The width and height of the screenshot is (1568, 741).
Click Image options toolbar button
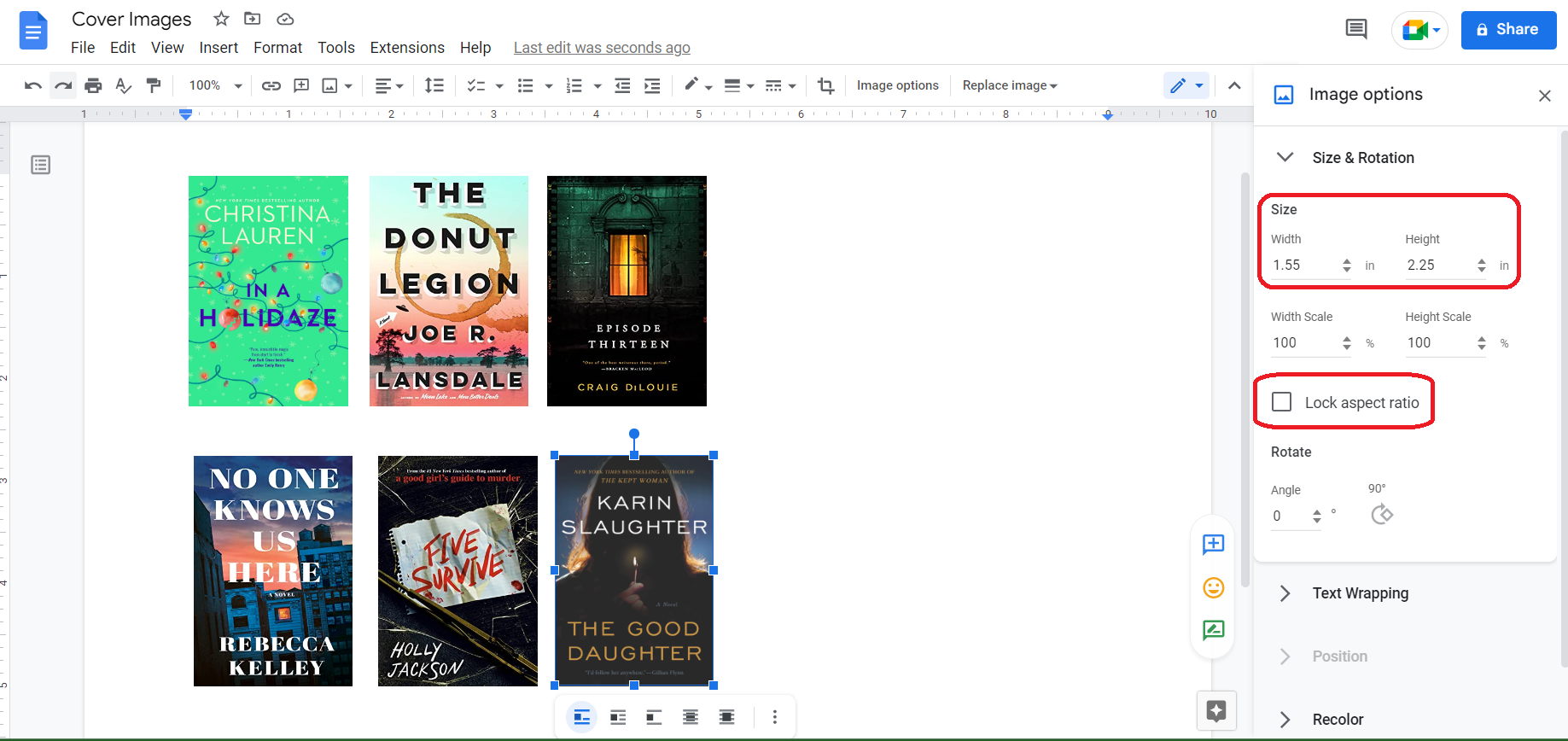897,85
